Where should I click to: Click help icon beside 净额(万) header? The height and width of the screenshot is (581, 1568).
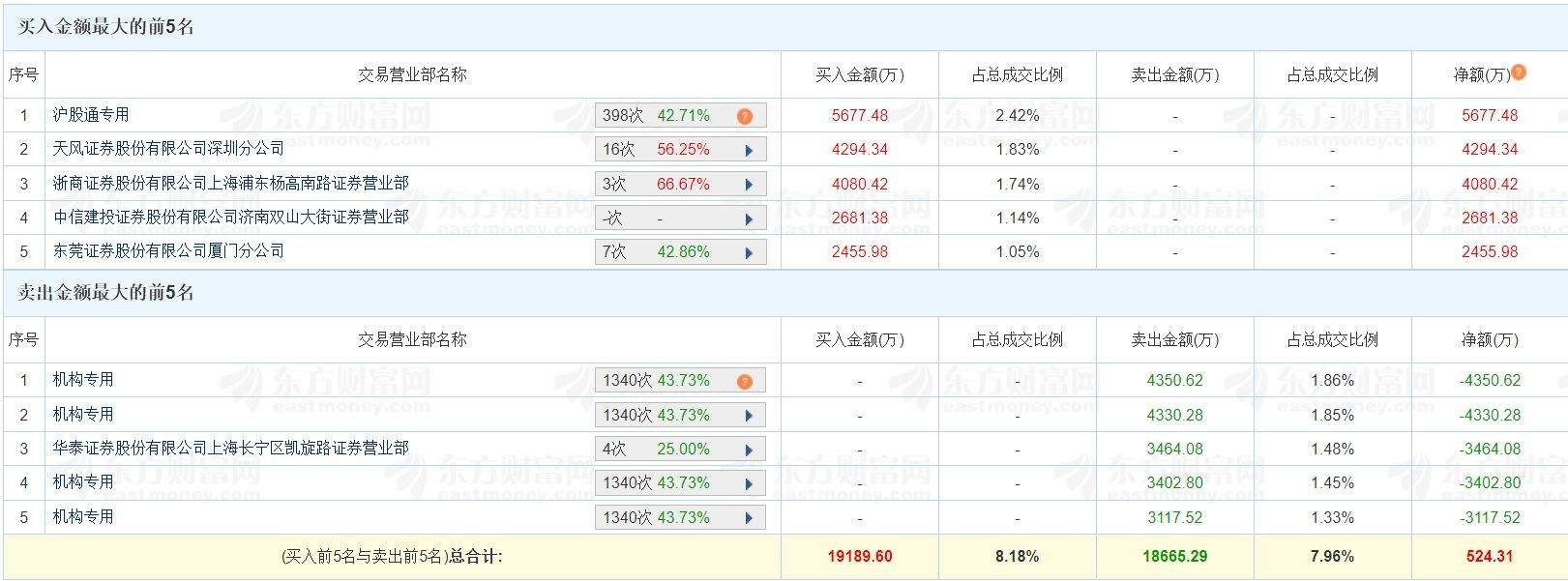click(x=1519, y=73)
